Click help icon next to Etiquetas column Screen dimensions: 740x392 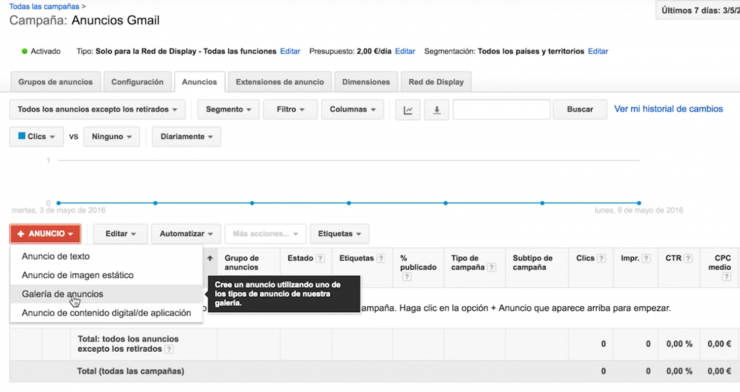click(x=381, y=258)
